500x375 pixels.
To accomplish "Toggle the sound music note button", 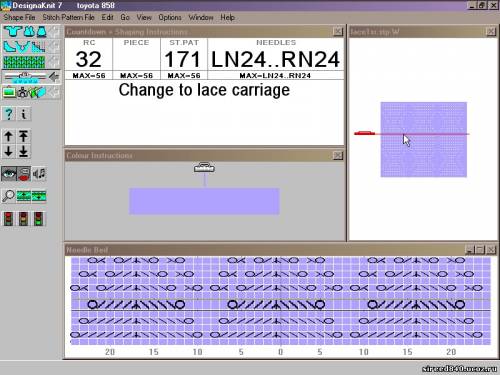I will point(39,174).
